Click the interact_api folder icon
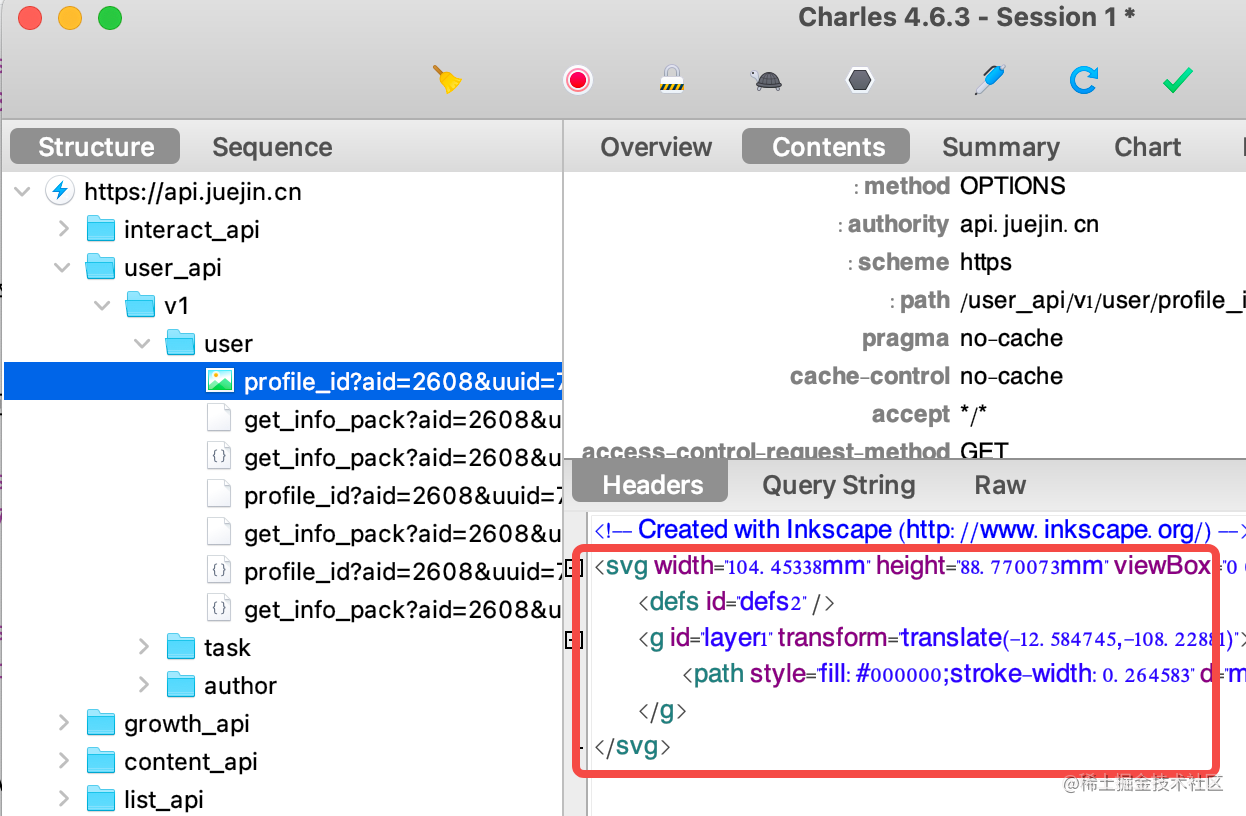The height and width of the screenshot is (816, 1246). (x=101, y=229)
